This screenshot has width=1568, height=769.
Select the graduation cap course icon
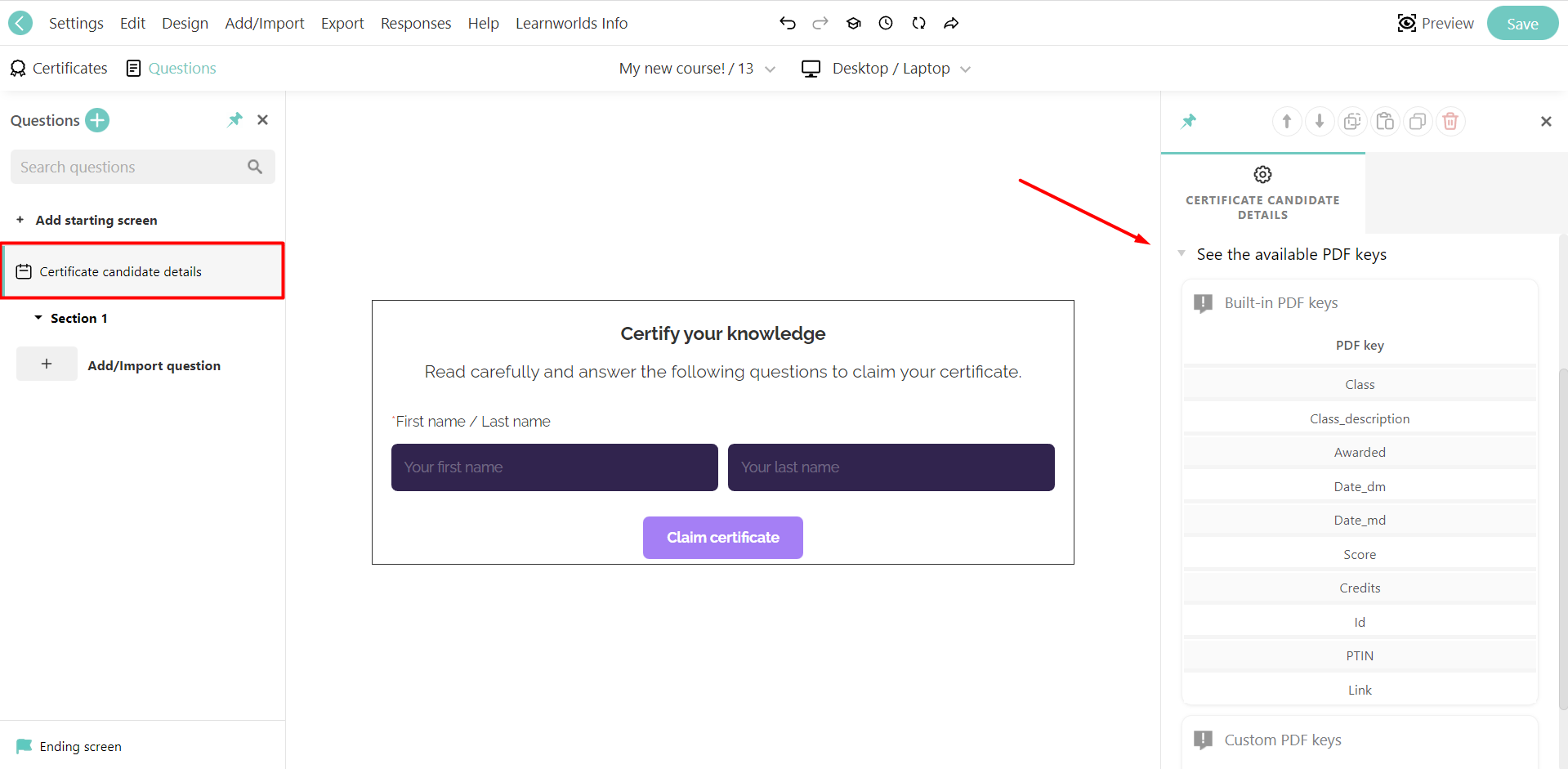point(853,23)
